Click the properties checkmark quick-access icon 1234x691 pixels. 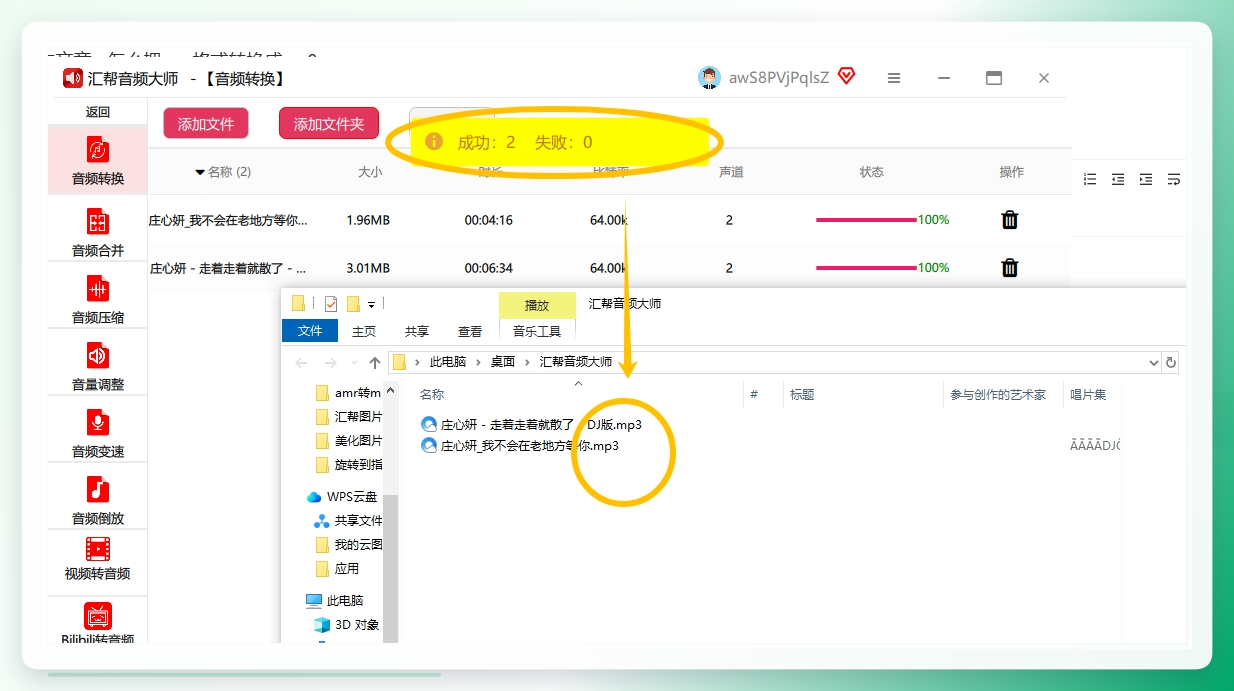[331, 304]
